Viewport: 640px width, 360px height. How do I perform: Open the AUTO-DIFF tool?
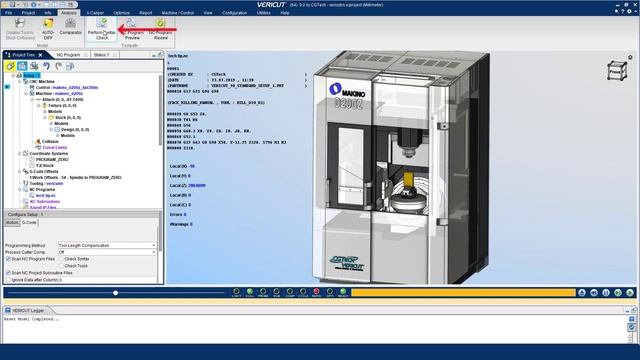(x=48, y=29)
